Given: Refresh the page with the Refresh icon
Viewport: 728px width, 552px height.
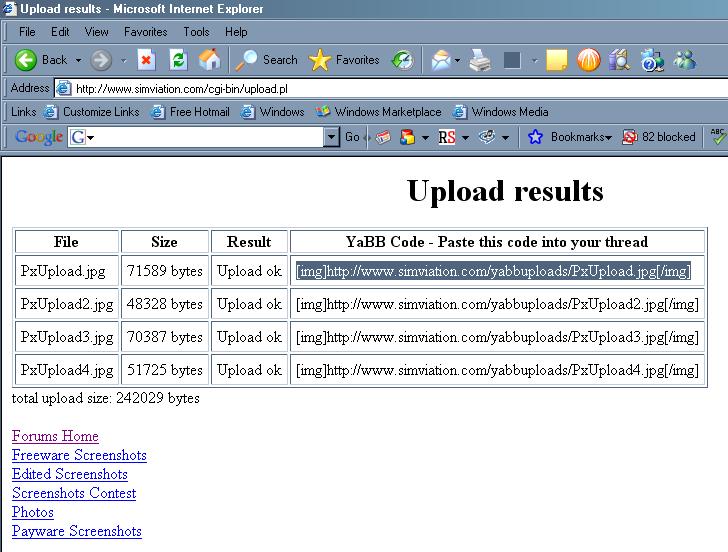Looking at the screenshot, I should [x=178, y=60].
